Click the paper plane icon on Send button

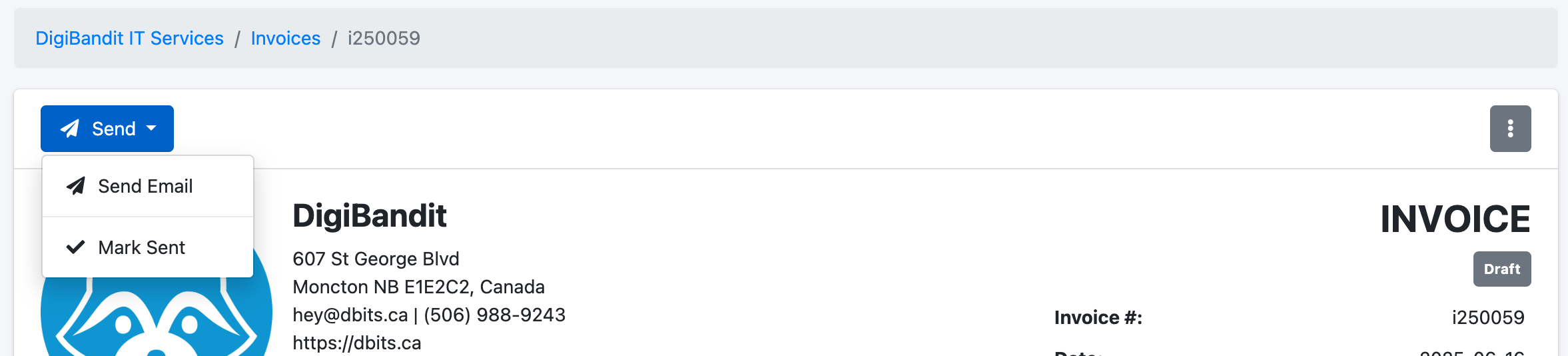70,129
